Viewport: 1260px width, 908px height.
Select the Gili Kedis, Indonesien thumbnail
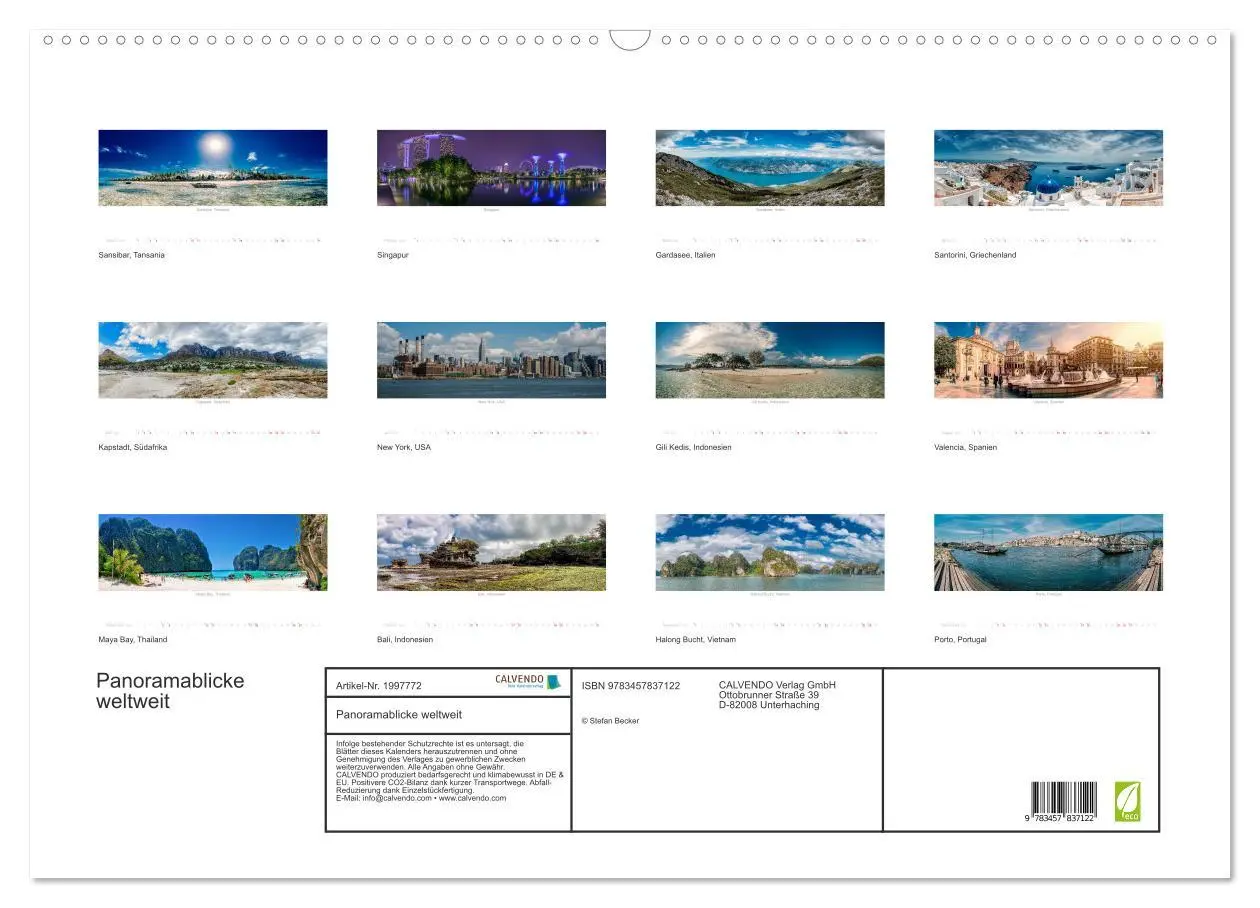pos(770,360)
